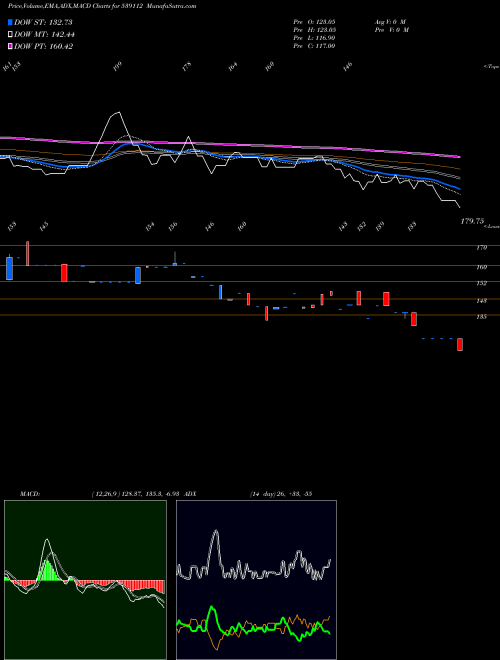500x660 pixels.
Task: Click the 139 low label below EMA chart
Action: 380,226
